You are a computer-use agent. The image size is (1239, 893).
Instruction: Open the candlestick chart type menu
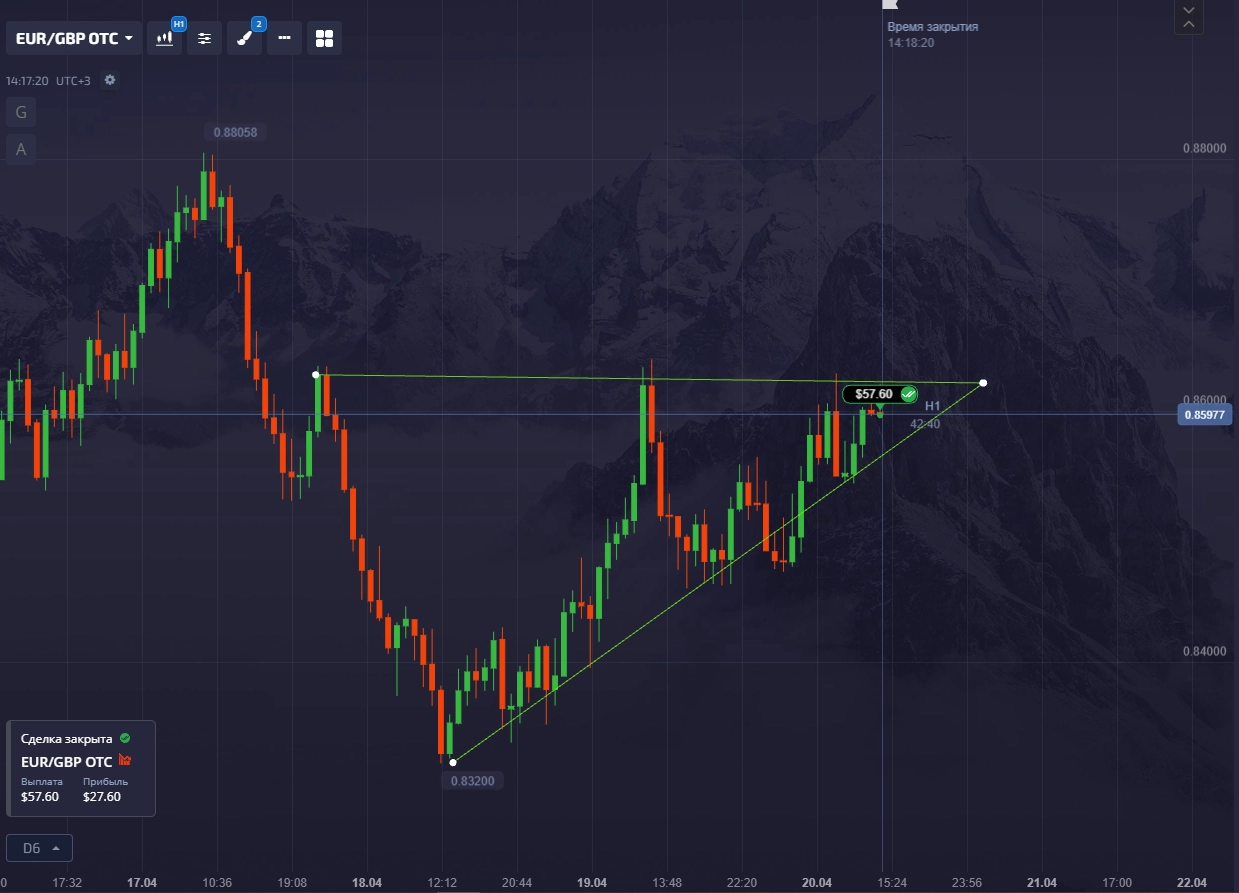165,38
